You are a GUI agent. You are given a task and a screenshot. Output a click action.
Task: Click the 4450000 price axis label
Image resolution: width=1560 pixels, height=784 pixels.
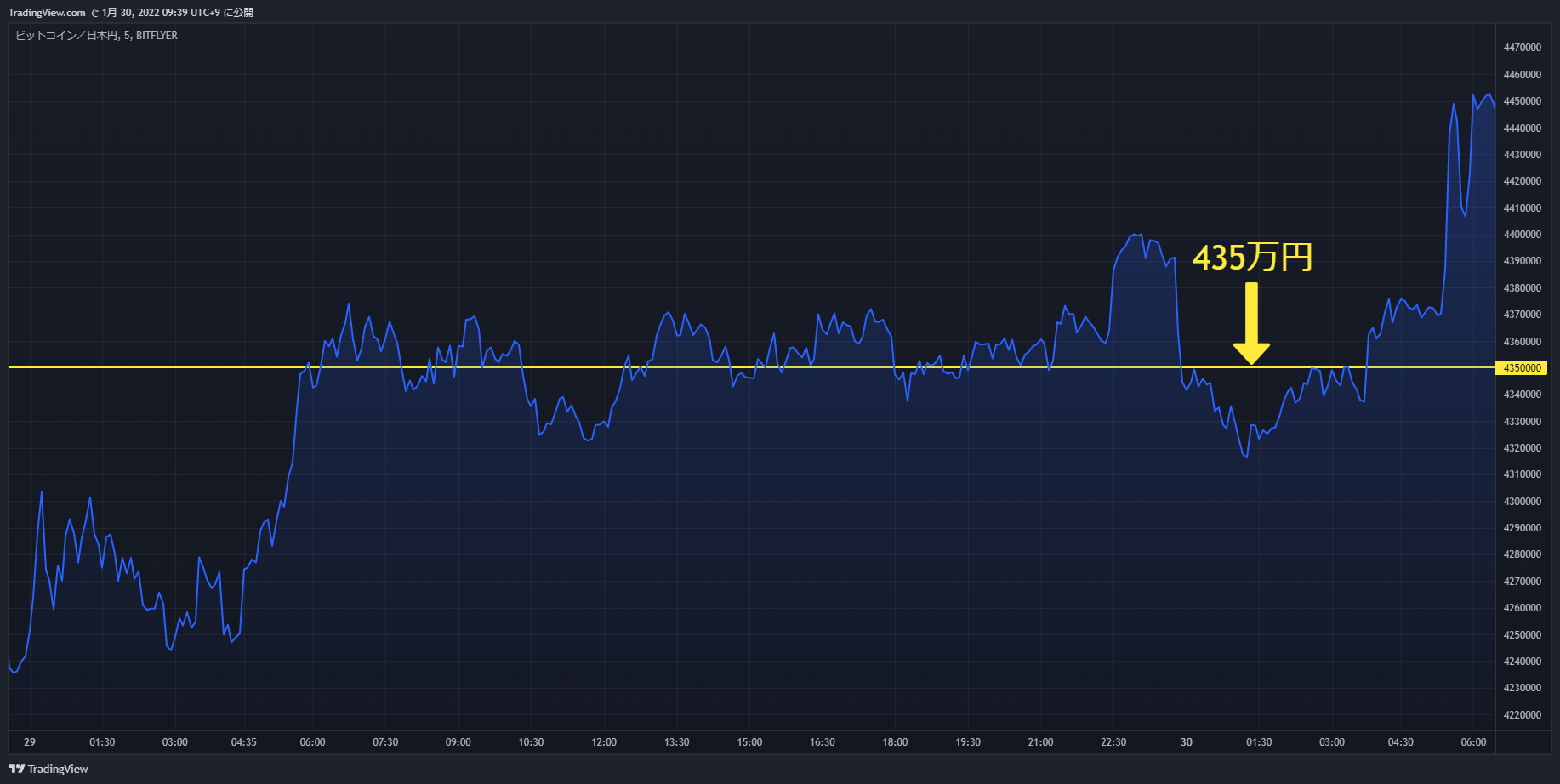point(1522,101)
